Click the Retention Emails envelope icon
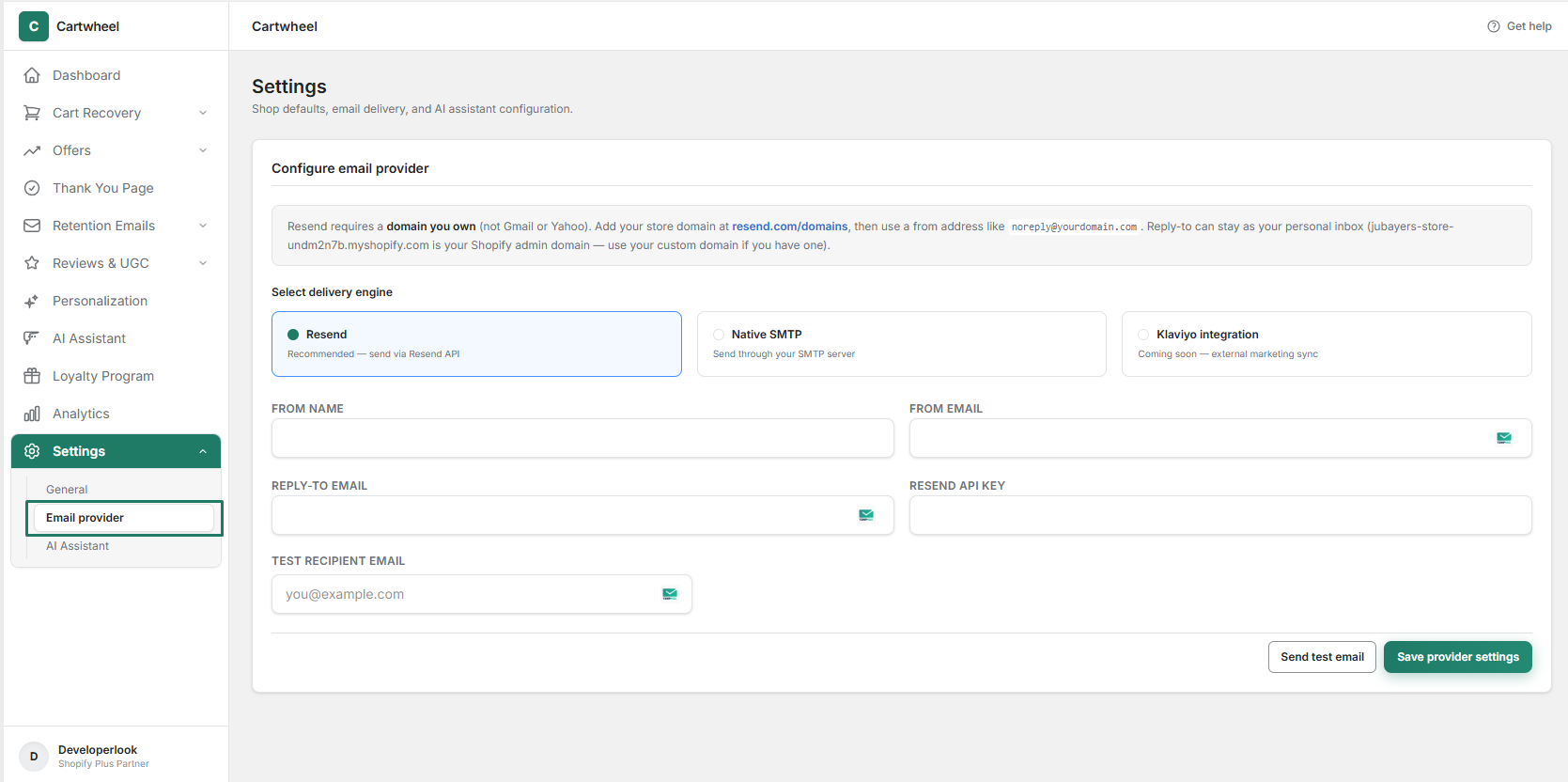Screen dimensions: 1568x782 tap(32, 226)
